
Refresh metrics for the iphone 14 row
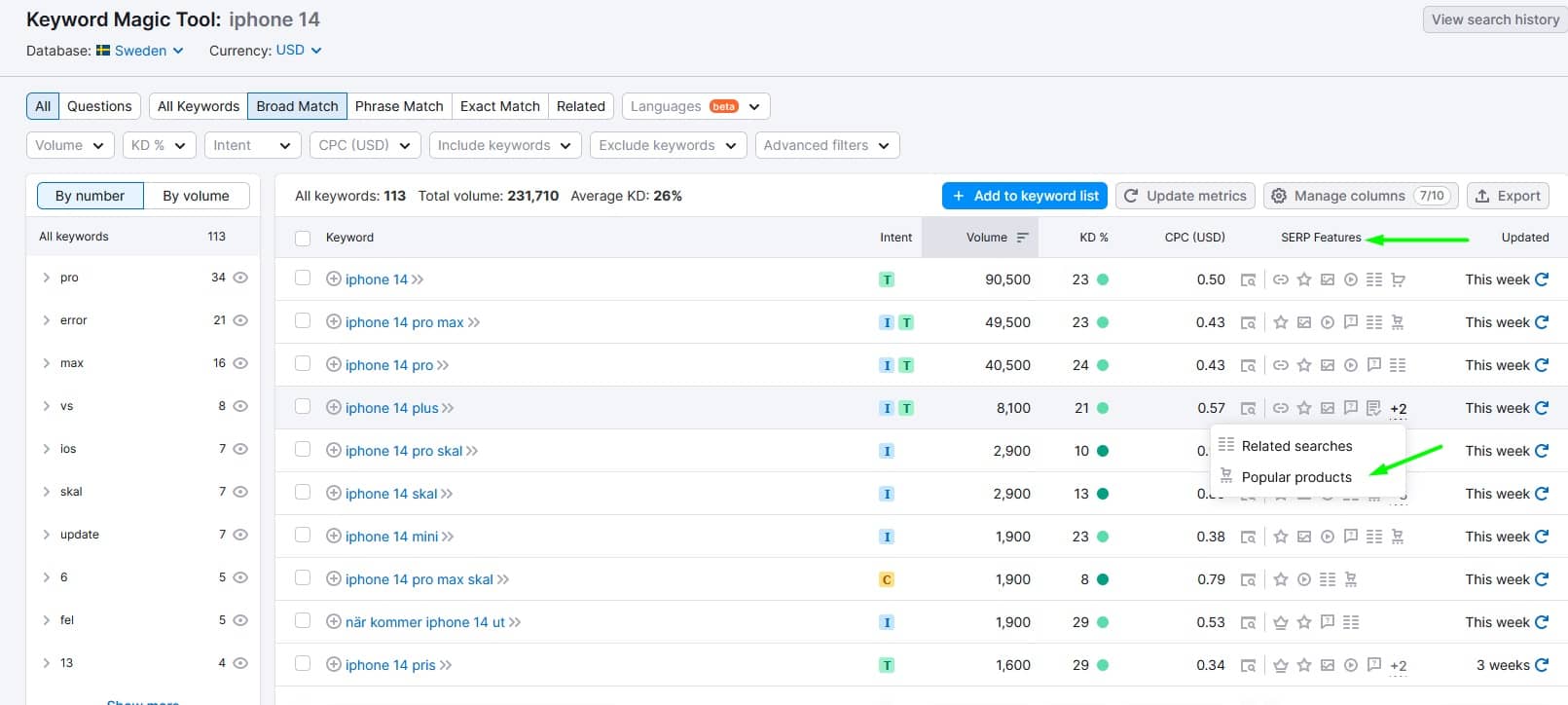tap(1542, 279)
